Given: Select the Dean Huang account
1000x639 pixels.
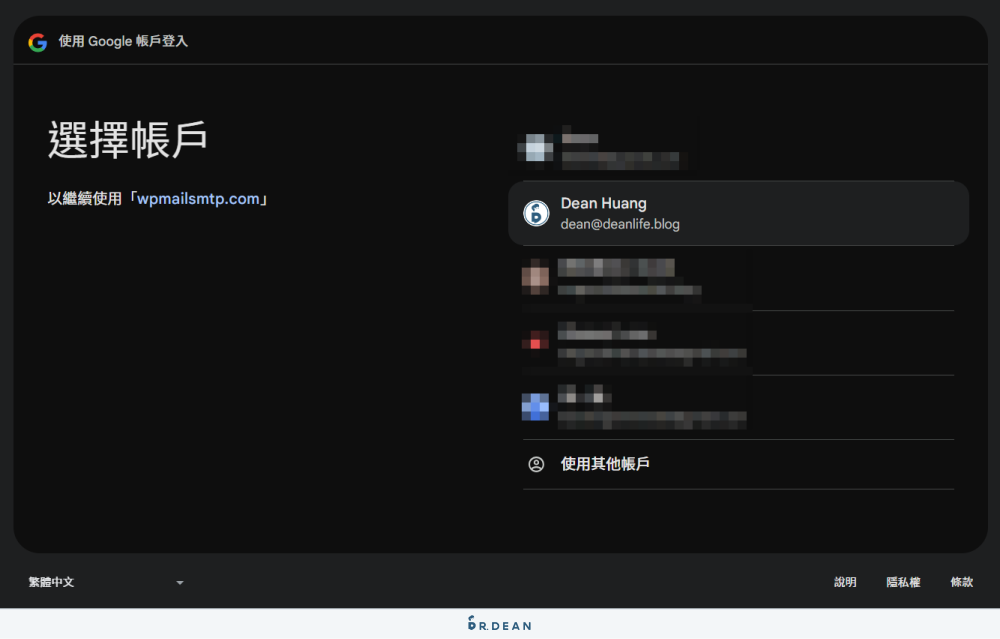Looking at the screenshot, I should point(737,213).
